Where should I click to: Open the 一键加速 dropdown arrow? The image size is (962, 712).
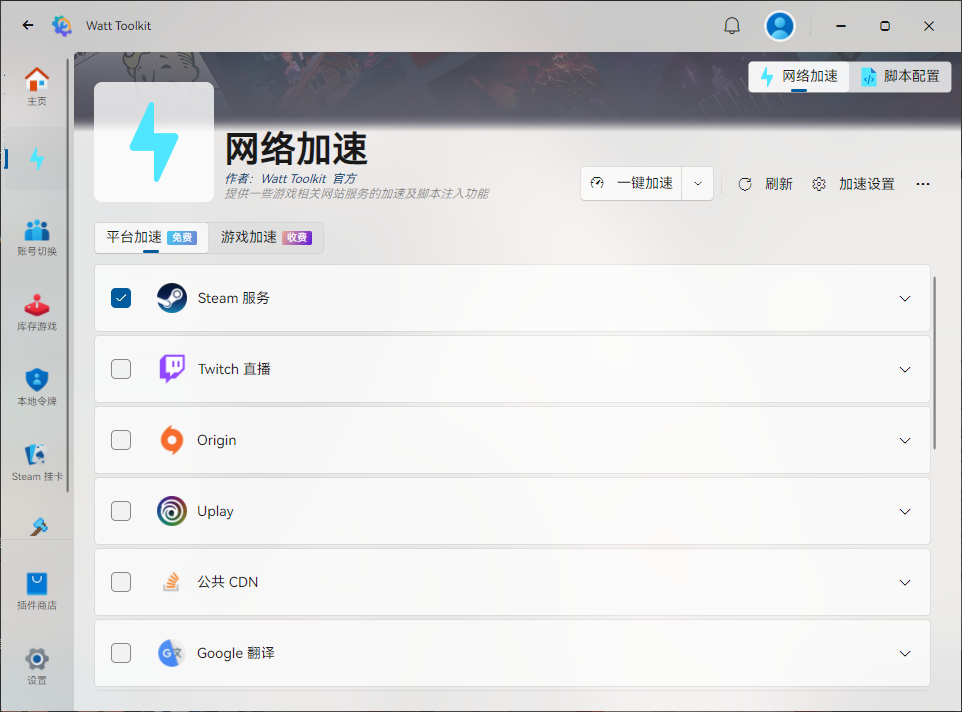click(698, 184)
